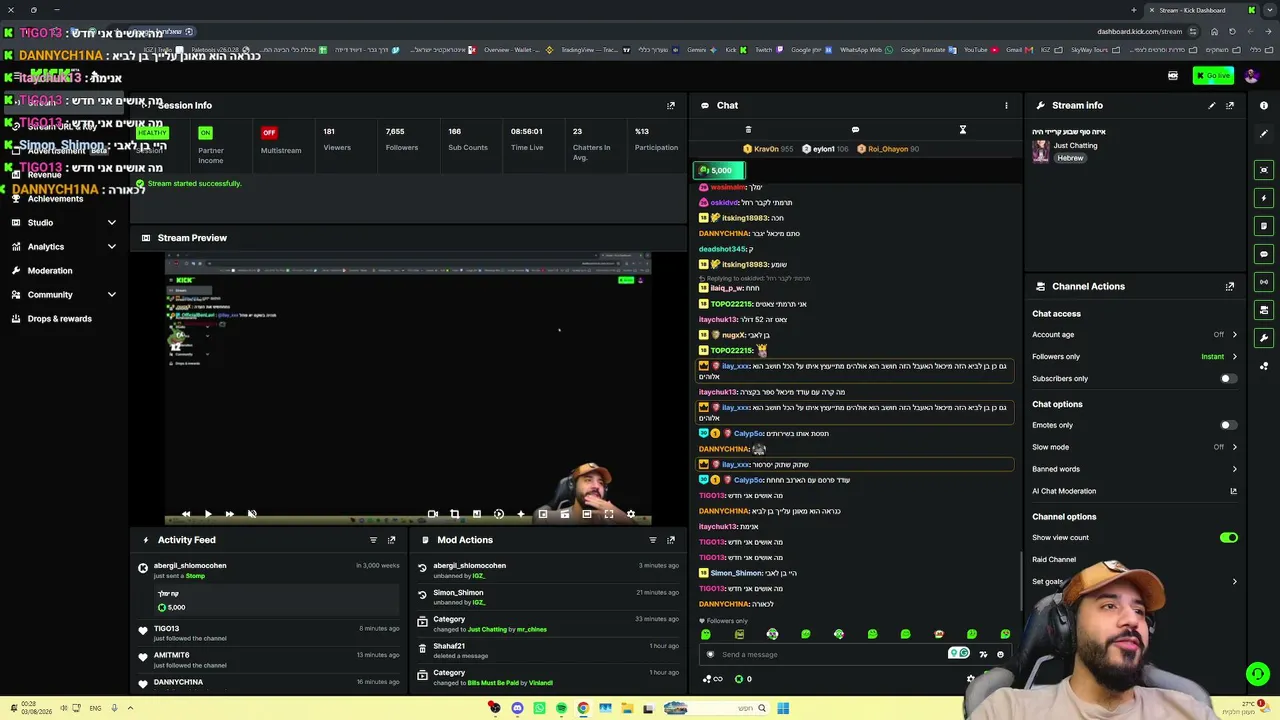Toggle Emotes only chat
Viewport: 1280px width, 720px height.
click(x=1228, y=425)
